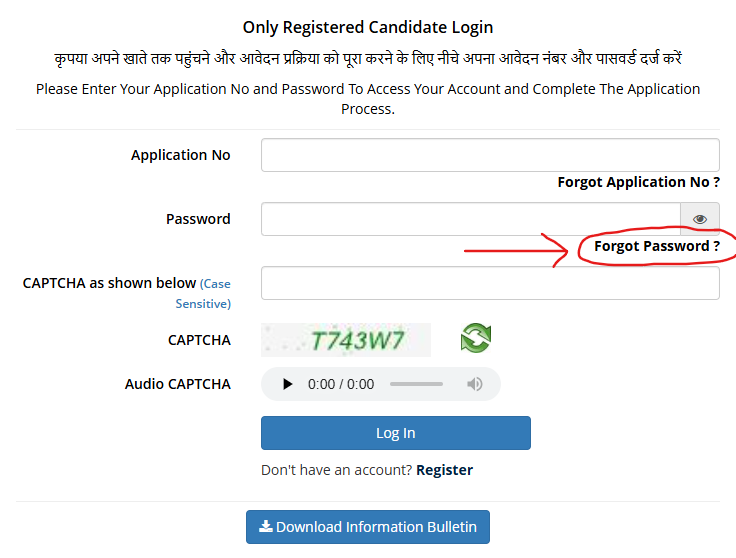Image resolution: width=736 pixels, height=558 pixels.
Task: Click the Application No label
Action: (181, 155)
